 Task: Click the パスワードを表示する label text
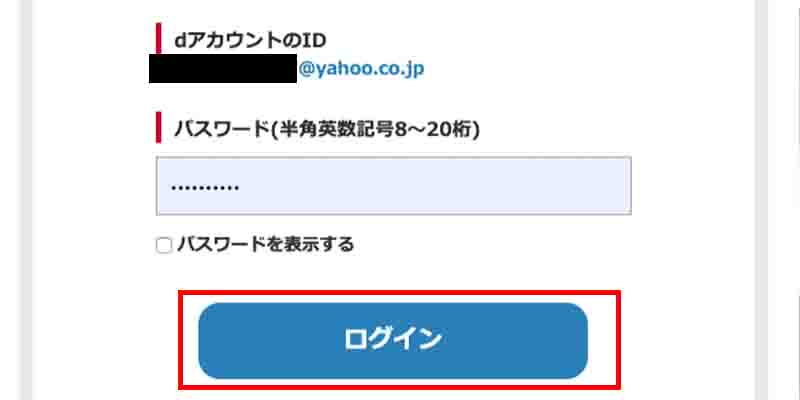(x=265, y=245)
